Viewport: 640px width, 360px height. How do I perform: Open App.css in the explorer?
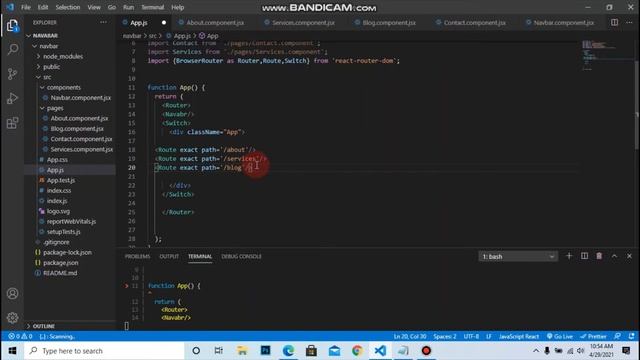[57, 160]
